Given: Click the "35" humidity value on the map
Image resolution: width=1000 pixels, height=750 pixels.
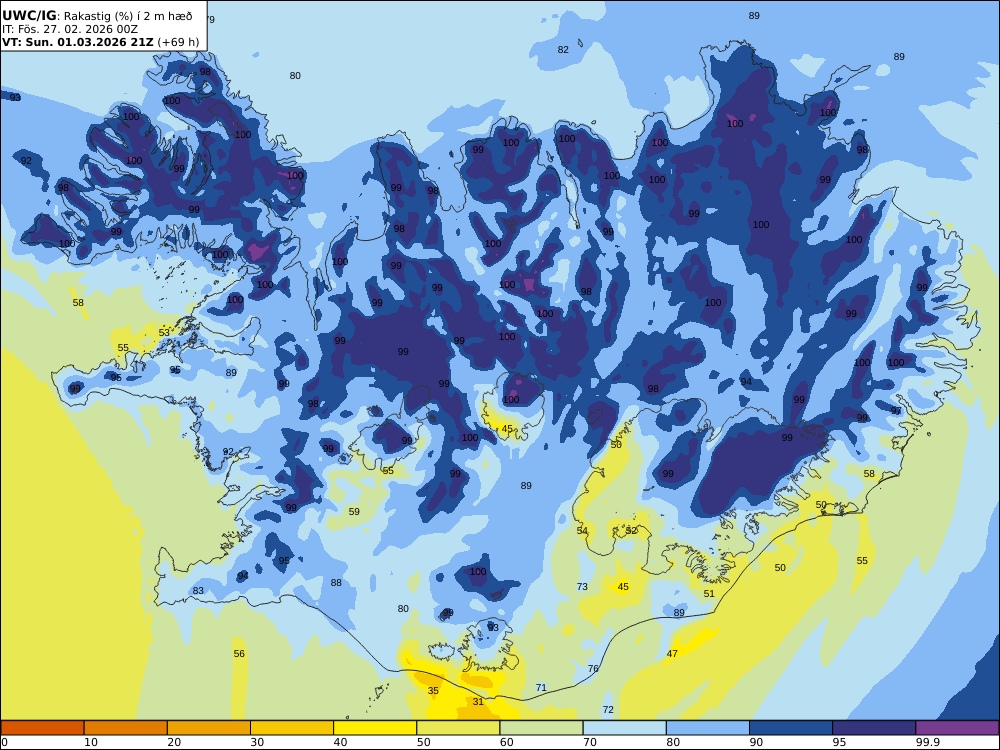Looking at the screenshot, I should pyautogui.click(x=433, y=691).
